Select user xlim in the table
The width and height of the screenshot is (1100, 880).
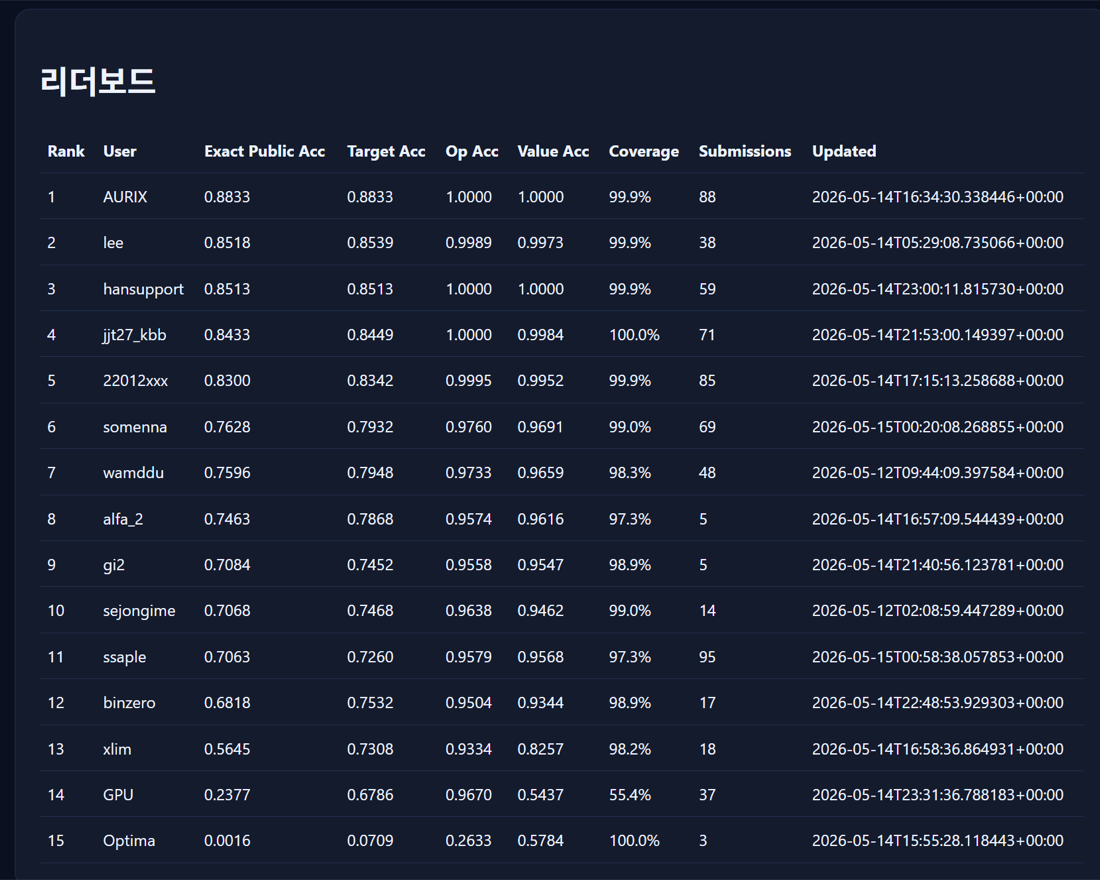click(x=117, y=749)
